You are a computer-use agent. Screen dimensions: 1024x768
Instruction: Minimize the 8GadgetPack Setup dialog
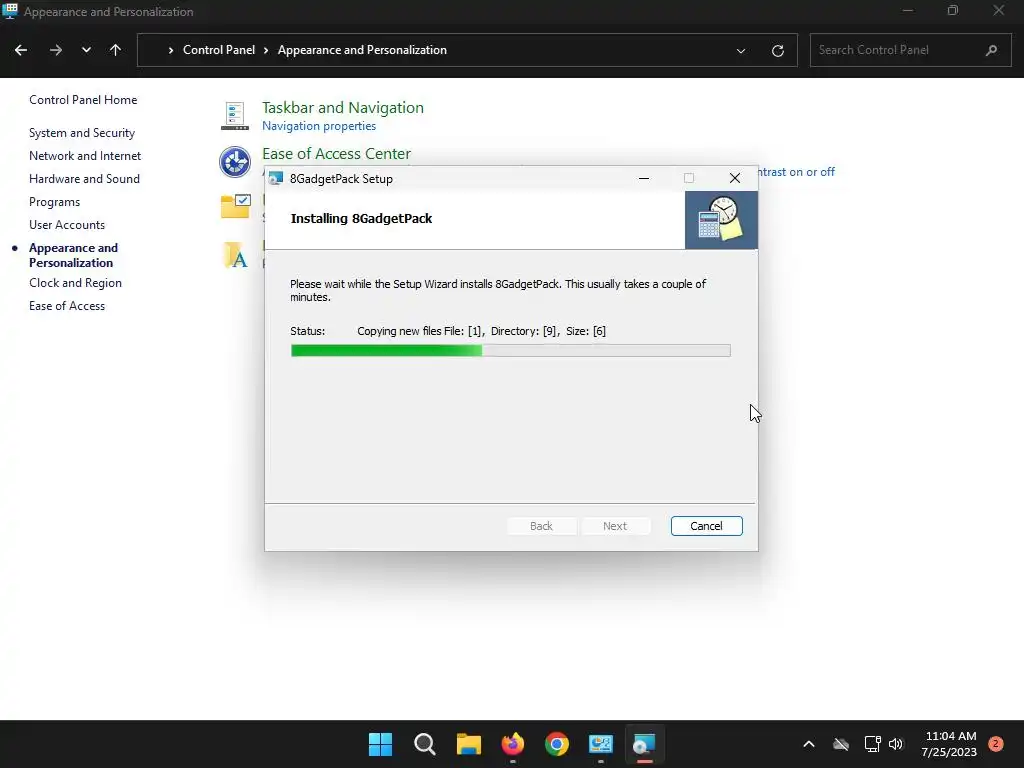(x=643, y=178)
